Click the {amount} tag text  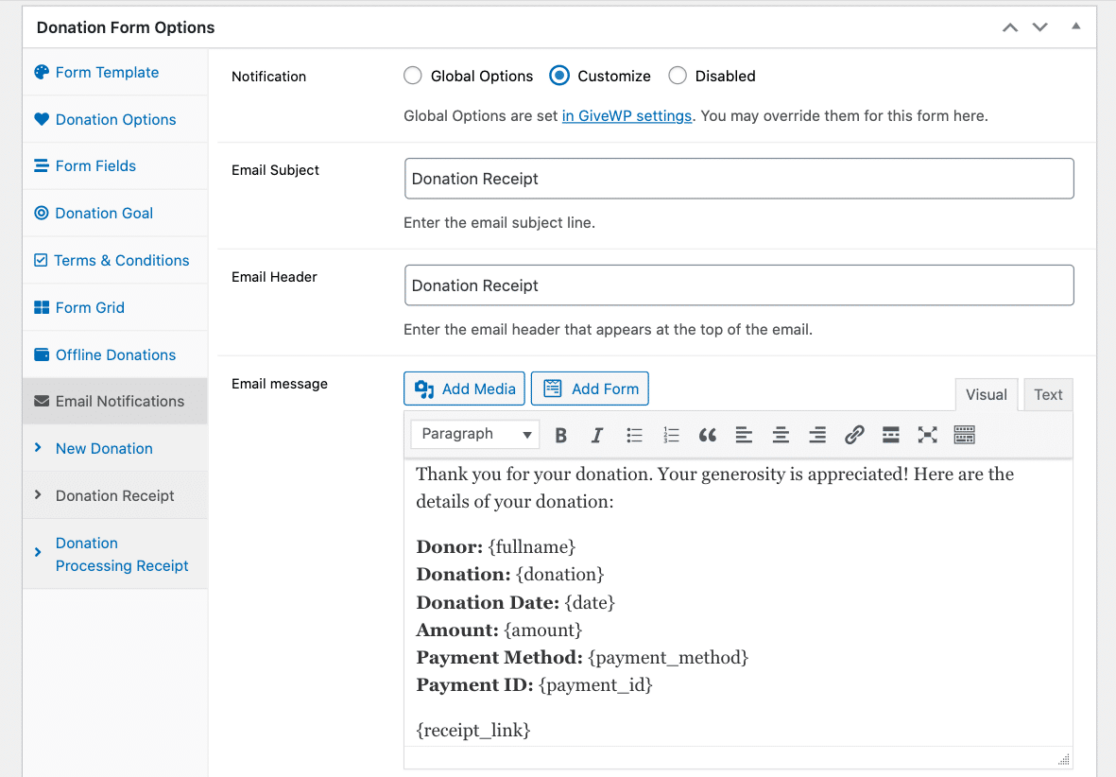(543, 630)
